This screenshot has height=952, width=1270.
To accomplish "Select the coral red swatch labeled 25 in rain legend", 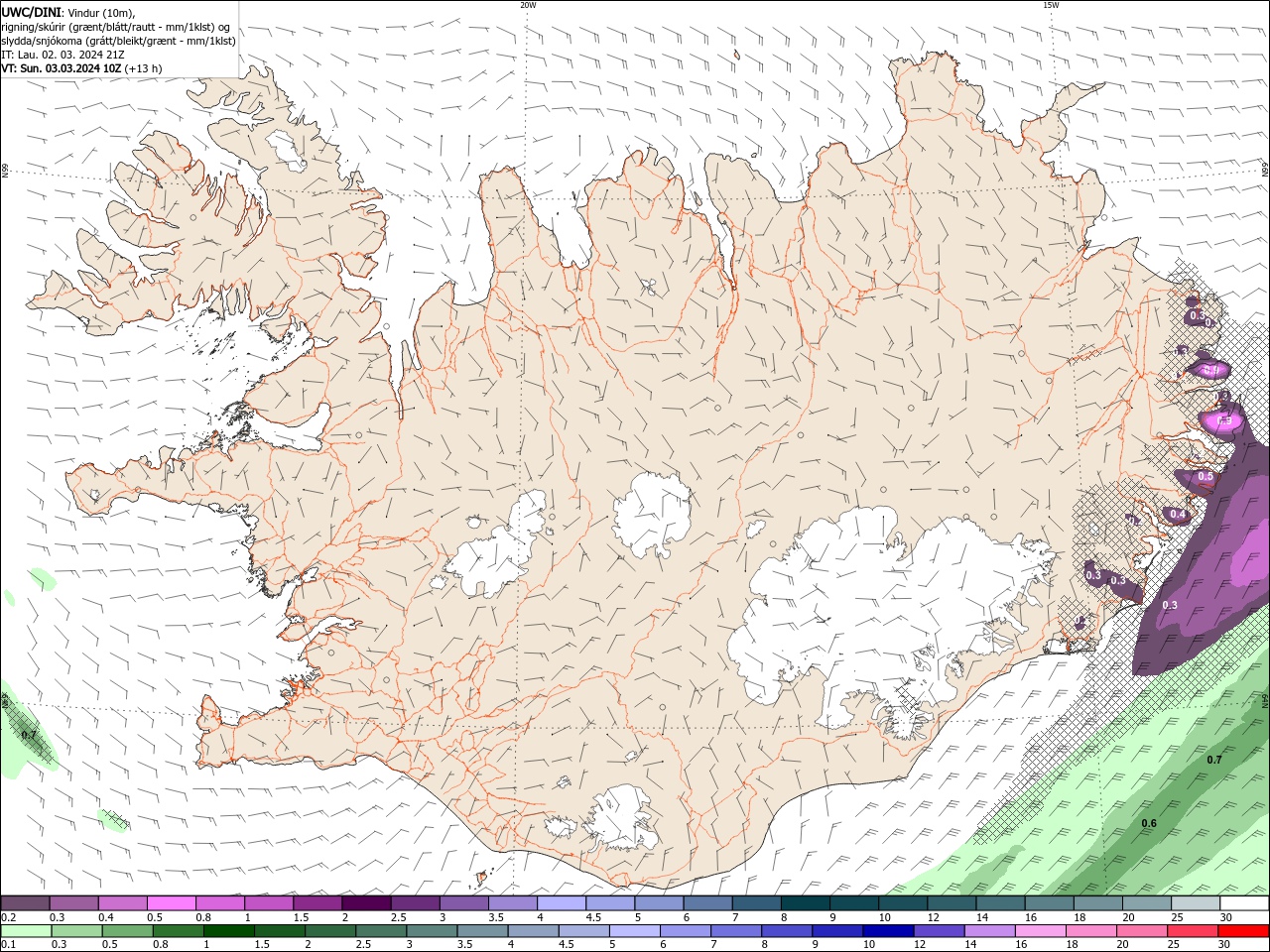I will (x=1192, y=931).
